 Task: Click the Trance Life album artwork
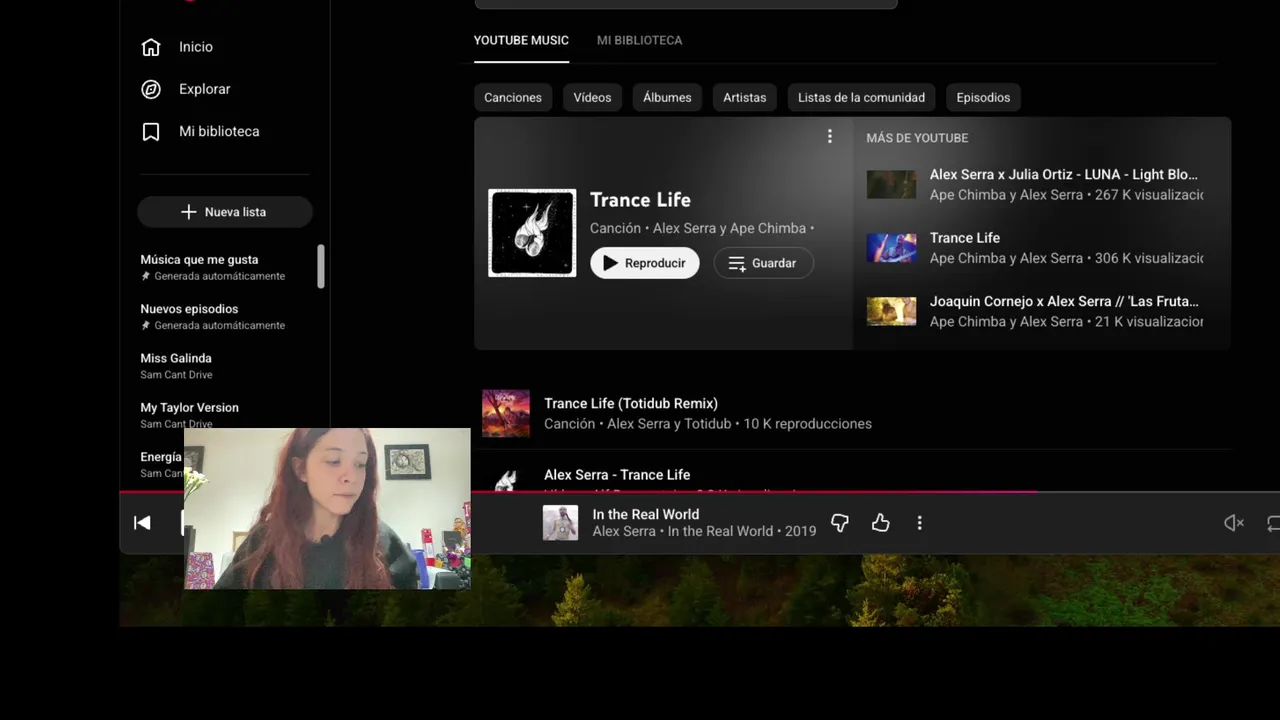532,233
